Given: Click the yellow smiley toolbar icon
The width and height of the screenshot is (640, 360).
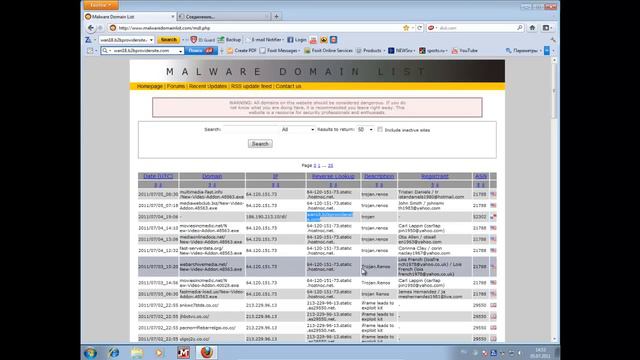Looking at the screenshot, I should coord(324,40).
